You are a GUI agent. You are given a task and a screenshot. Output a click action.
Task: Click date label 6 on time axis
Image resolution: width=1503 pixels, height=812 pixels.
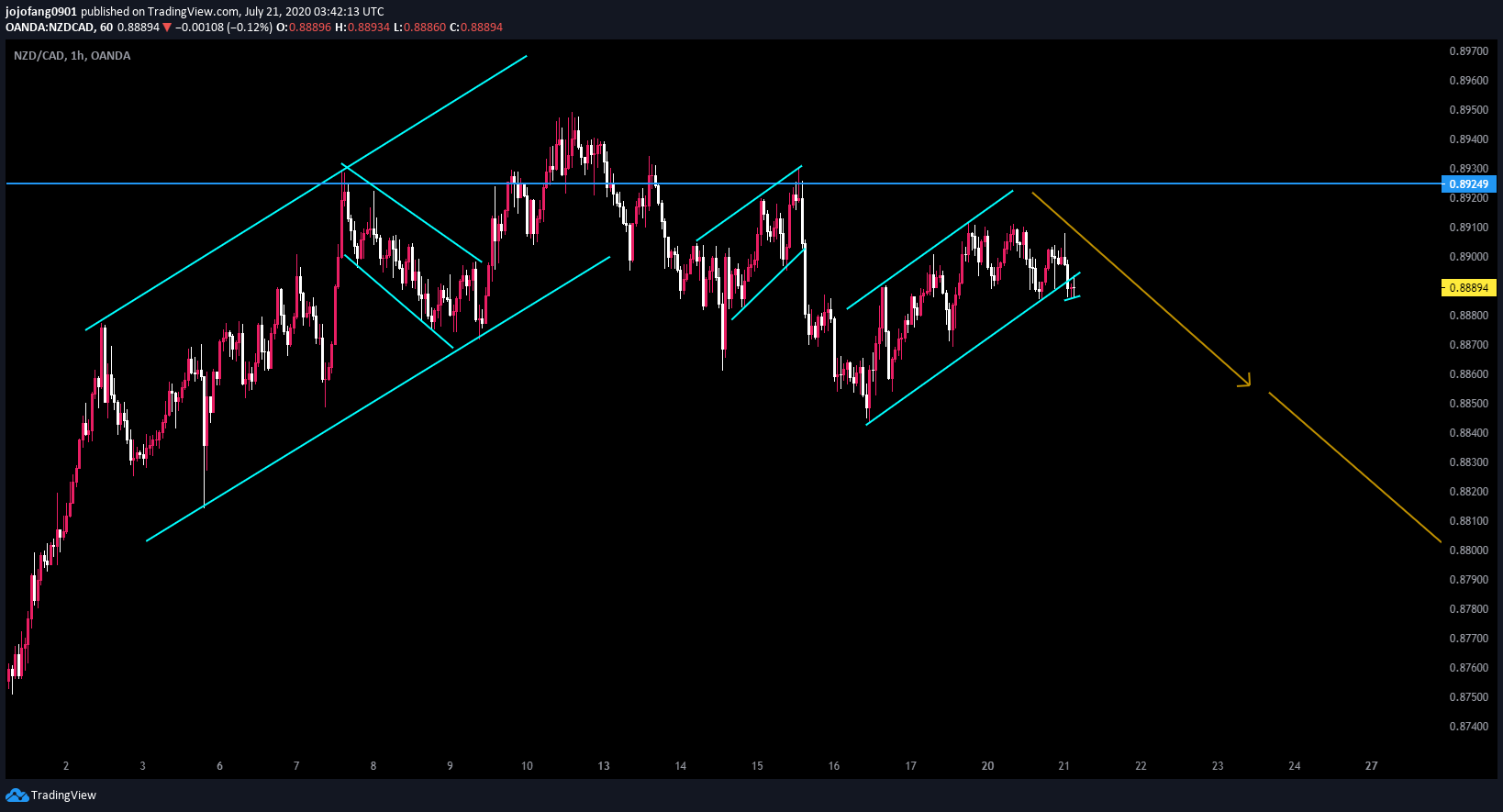(219, 766)
